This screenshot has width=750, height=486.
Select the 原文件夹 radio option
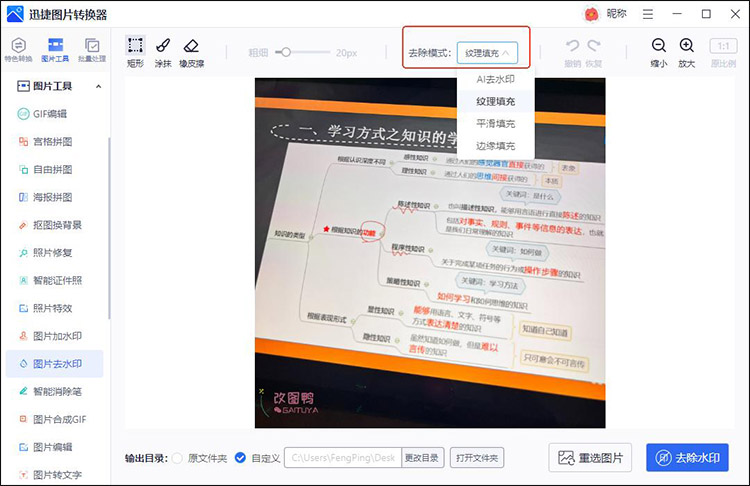[179, 458]
